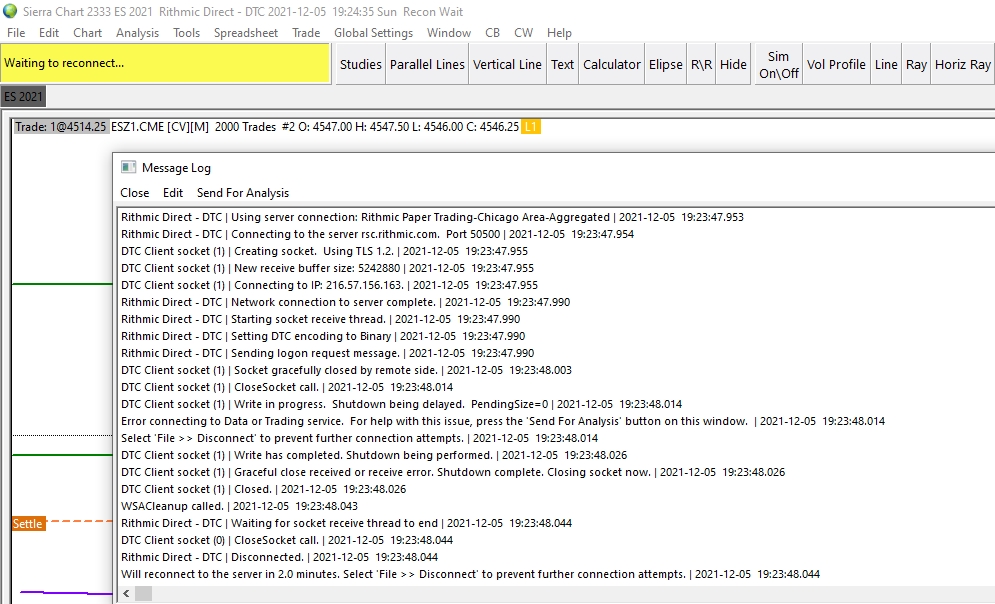Select log line 'Waiting for socket receive thread to end'
The width and height of the screenshot is (995, 604).
pyautogui.click(x=346, y=523)
